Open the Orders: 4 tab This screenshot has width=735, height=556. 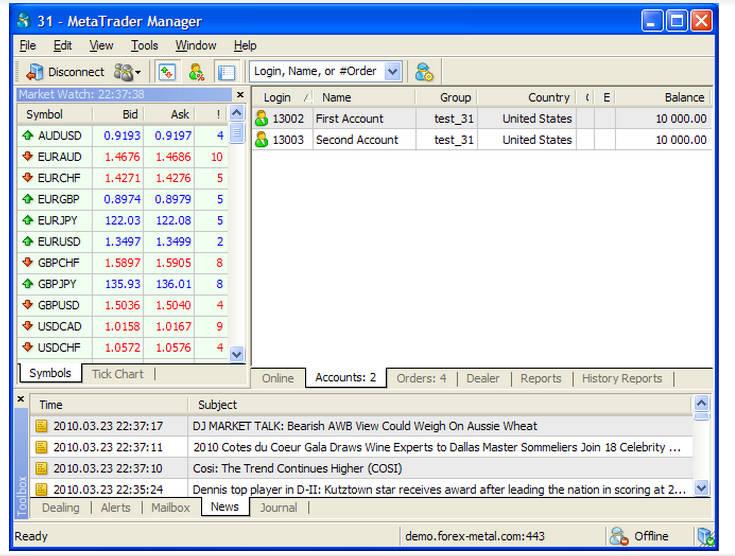click(421, 378)
